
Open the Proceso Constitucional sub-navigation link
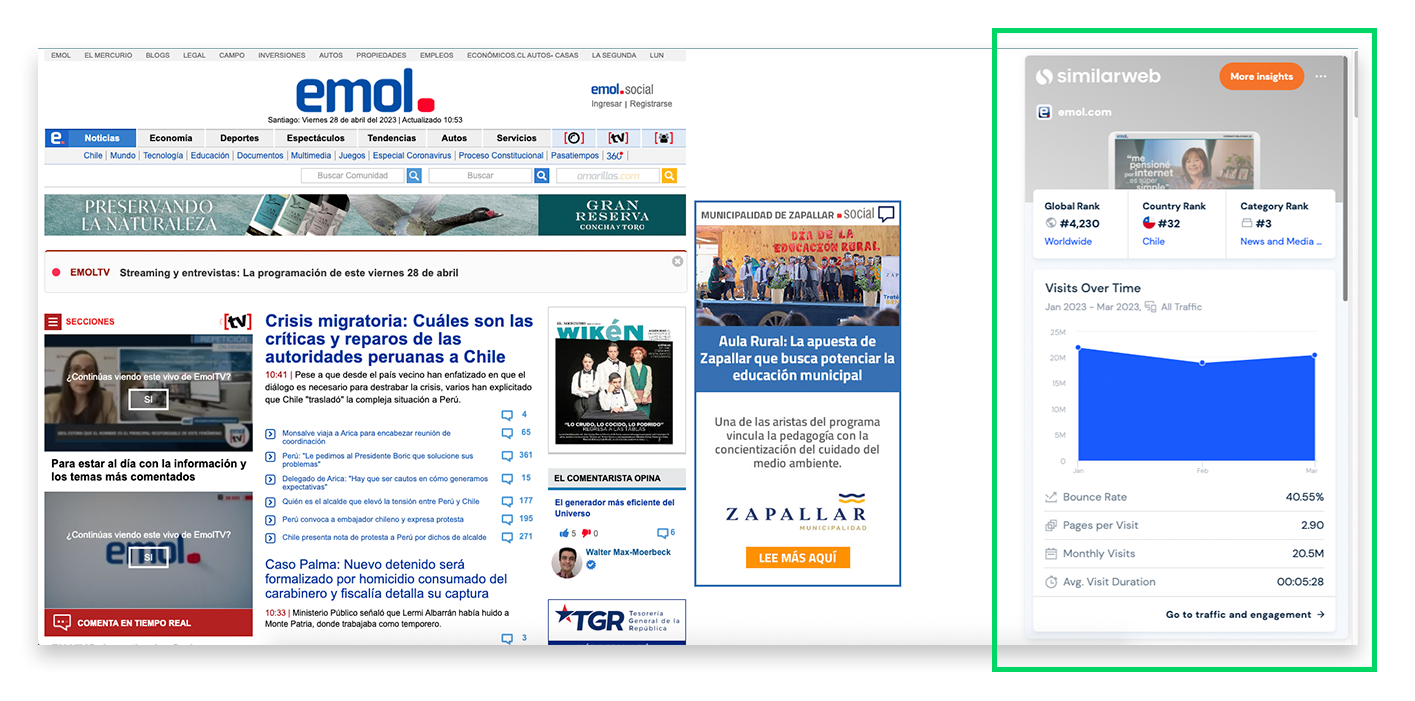click(501, 156)
